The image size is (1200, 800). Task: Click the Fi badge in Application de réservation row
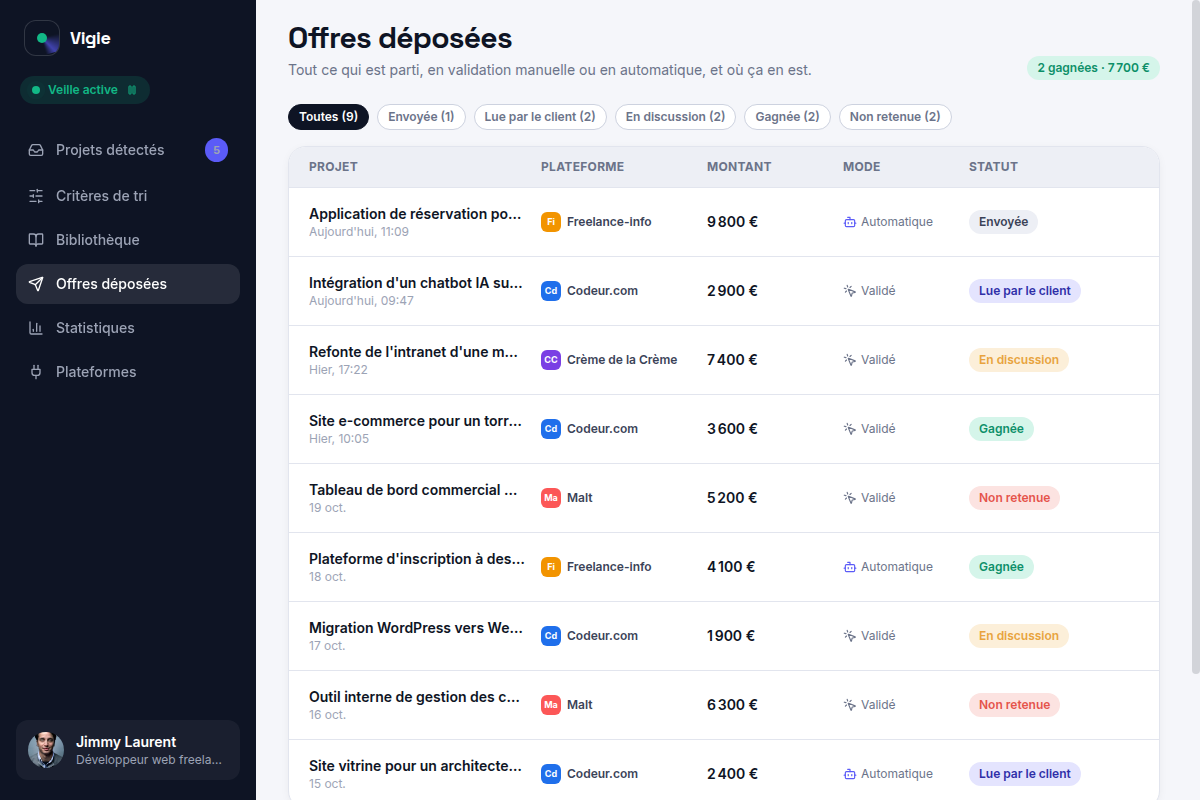(551, 222)
